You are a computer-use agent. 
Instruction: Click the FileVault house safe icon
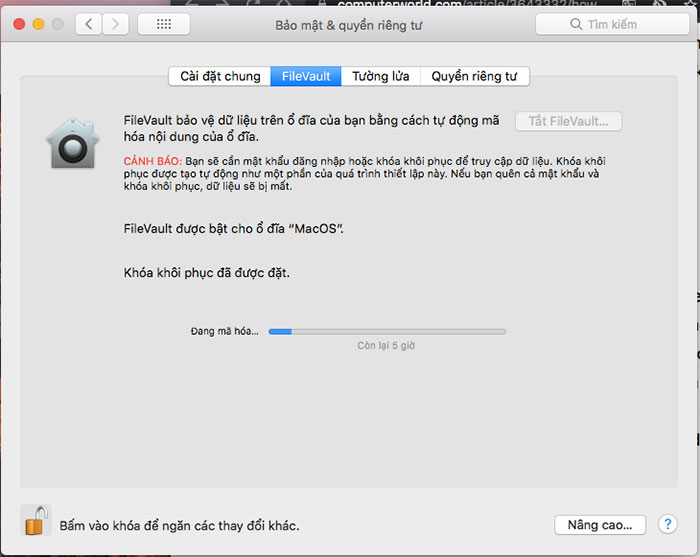coord(73,143)
